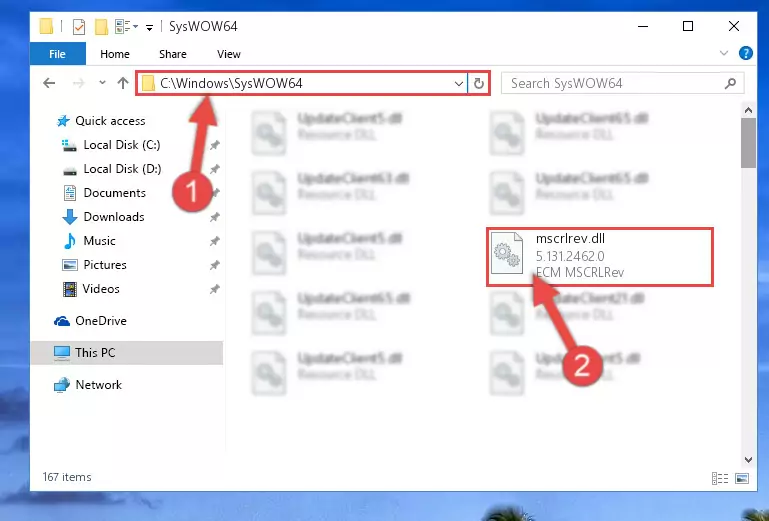Image resolution: width=769 pixels, height=521 pixels.
Task: Click the vertical scrollbar thumb
Action: click(748, 143)
